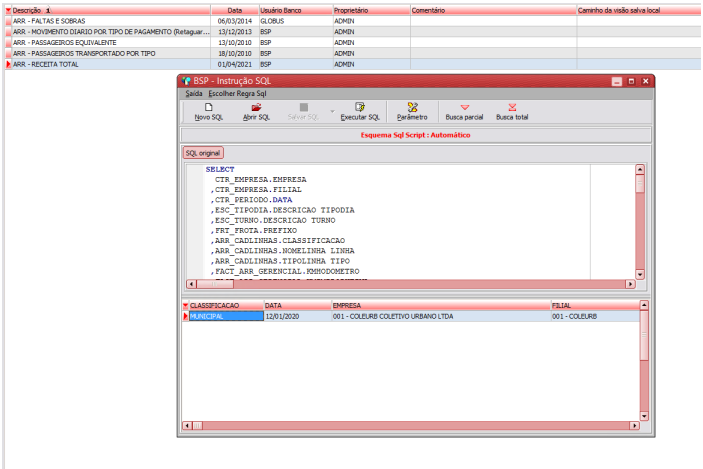Select the SQL original tab
Screen dimensions: 703x469
[203, 153]
